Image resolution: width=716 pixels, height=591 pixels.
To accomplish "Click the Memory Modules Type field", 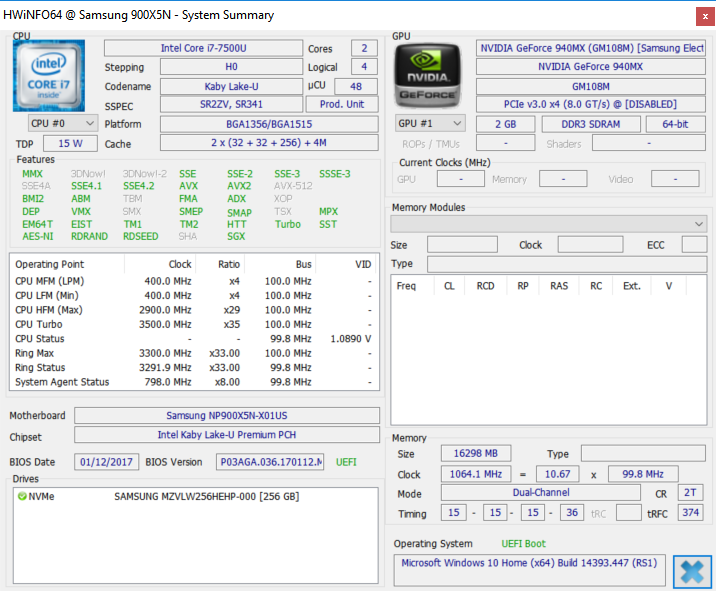I will (x=567, y=264).
